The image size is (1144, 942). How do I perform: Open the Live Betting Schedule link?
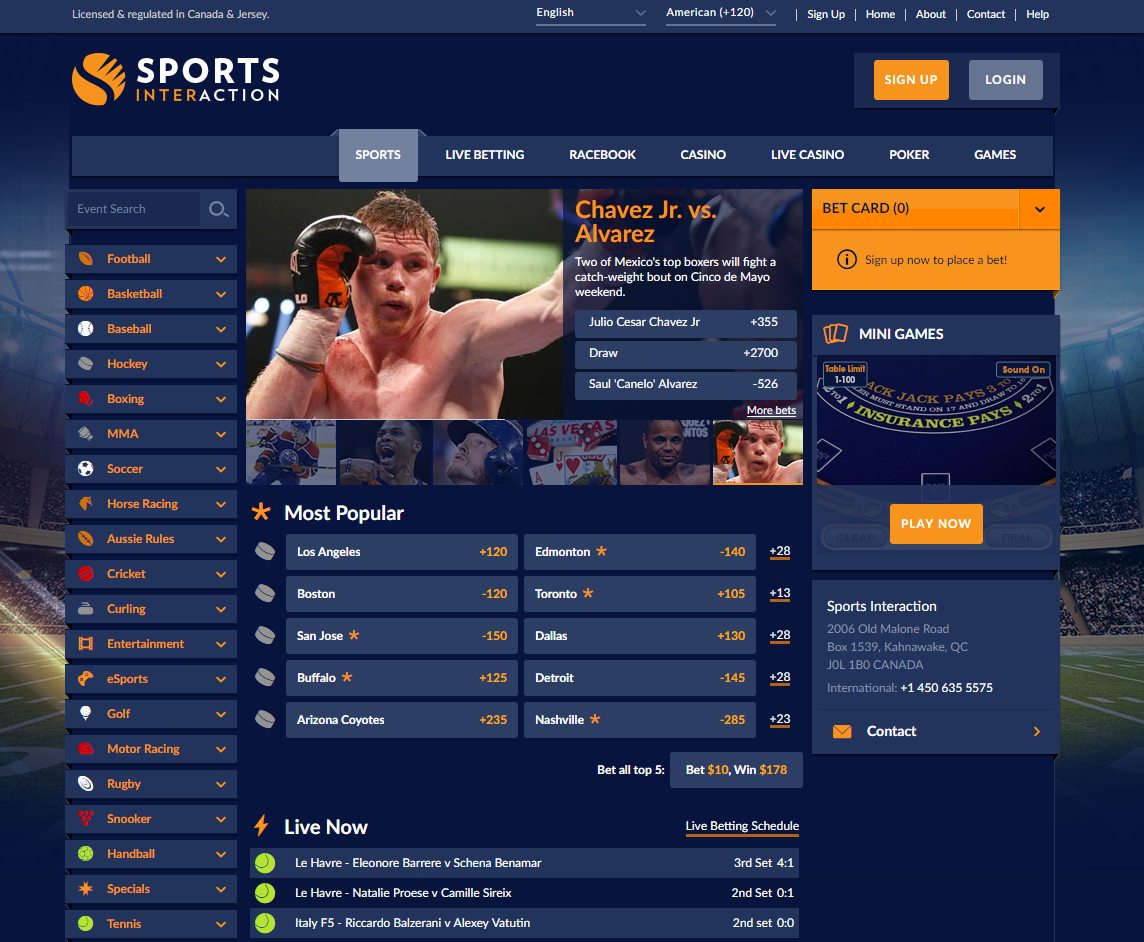point(742,826)
